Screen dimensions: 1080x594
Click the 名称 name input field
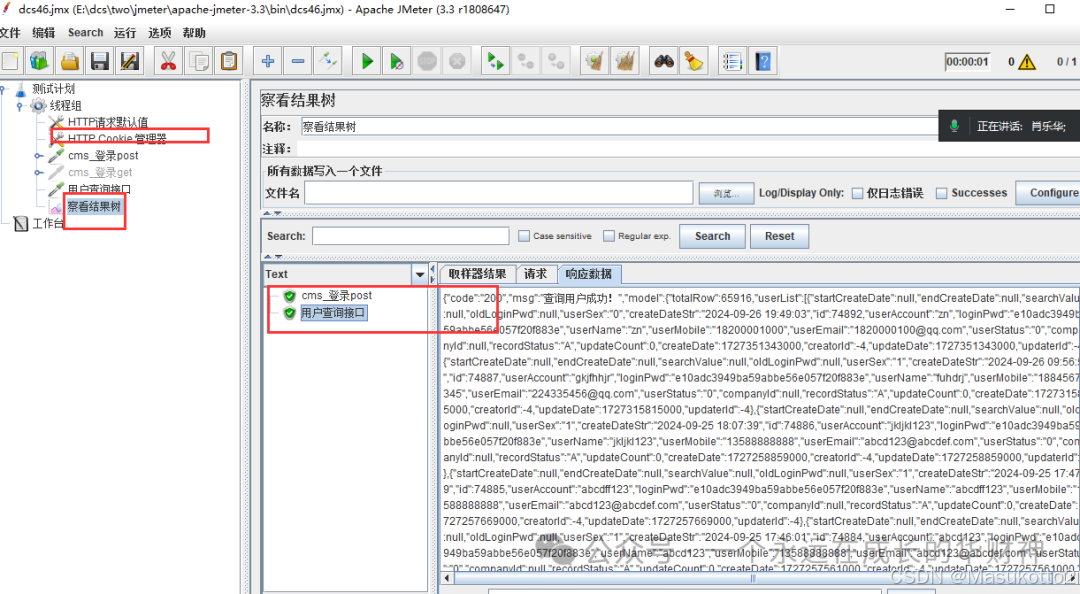tap(620, 127)
